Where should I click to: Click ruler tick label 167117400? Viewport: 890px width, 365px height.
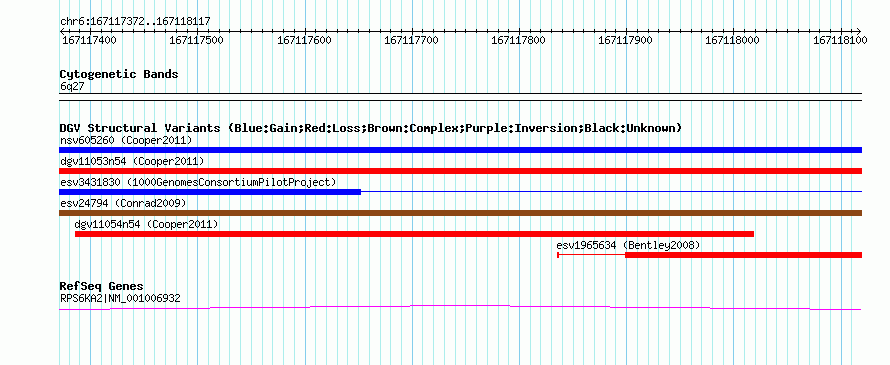[89, 40]
